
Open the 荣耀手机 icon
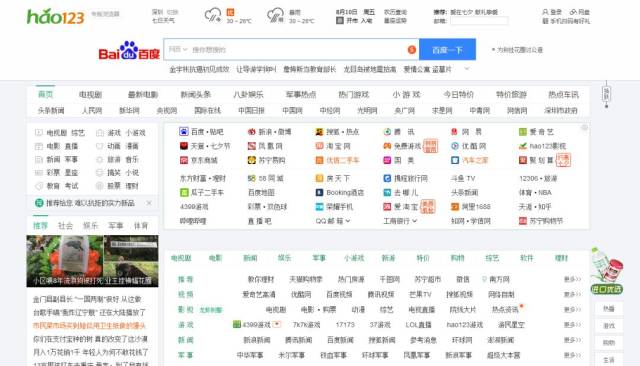pyautogui.click(x=319, y=207)
